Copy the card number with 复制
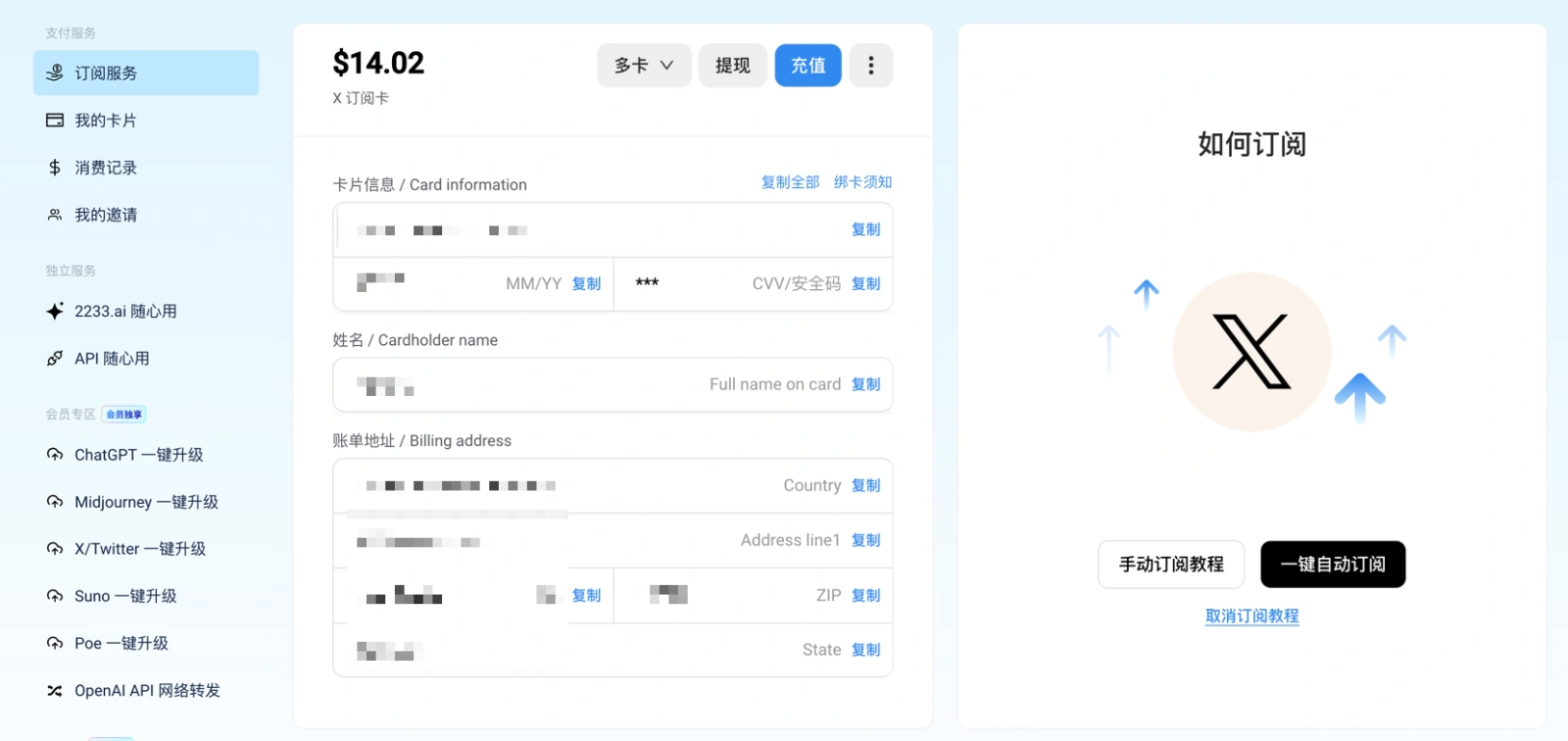1568x741 pixels. coord(866,229)
